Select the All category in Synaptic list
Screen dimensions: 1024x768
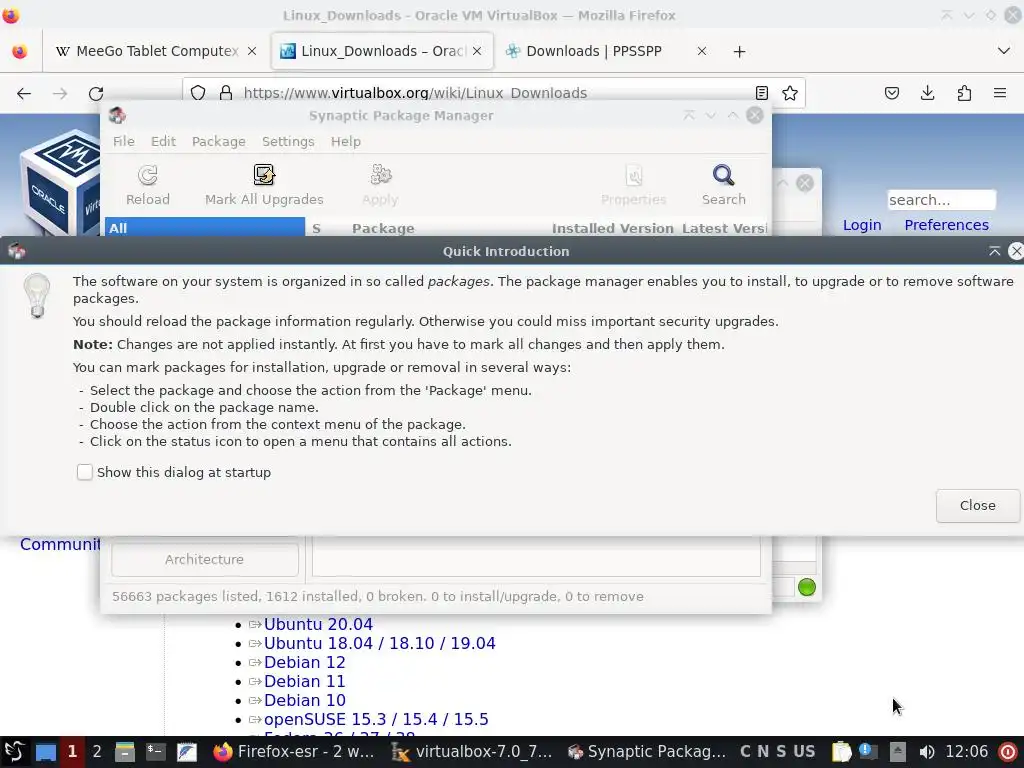(204, 228)
